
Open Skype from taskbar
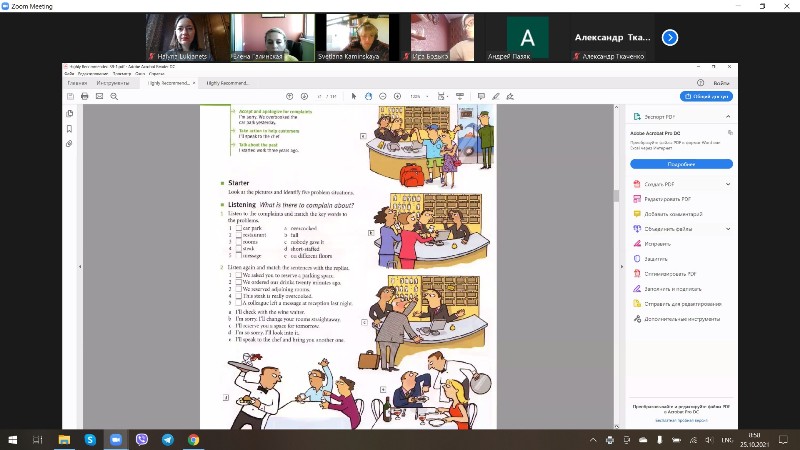pos(90,439)
